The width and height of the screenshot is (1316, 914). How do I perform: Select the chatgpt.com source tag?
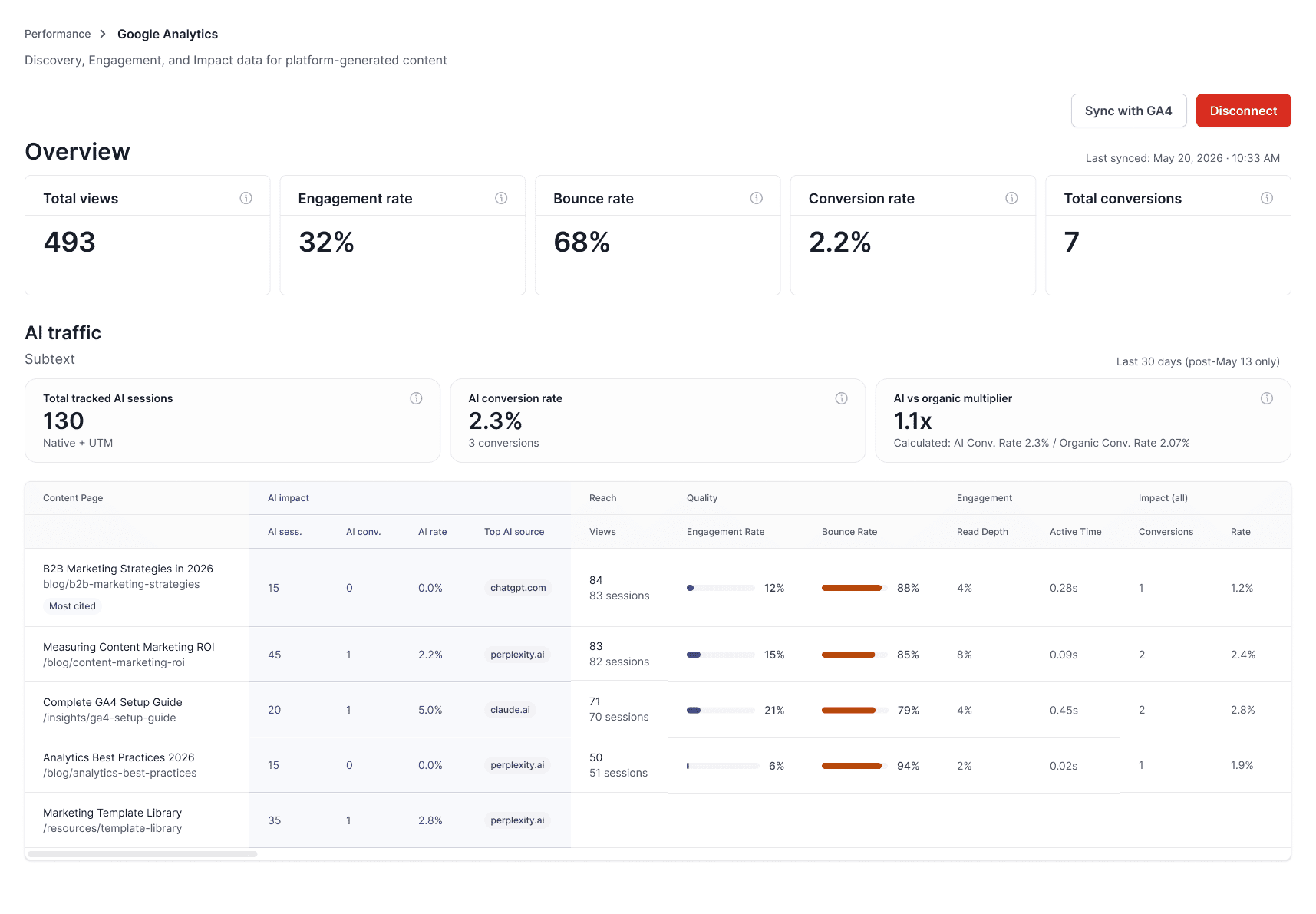click(518, 588)
